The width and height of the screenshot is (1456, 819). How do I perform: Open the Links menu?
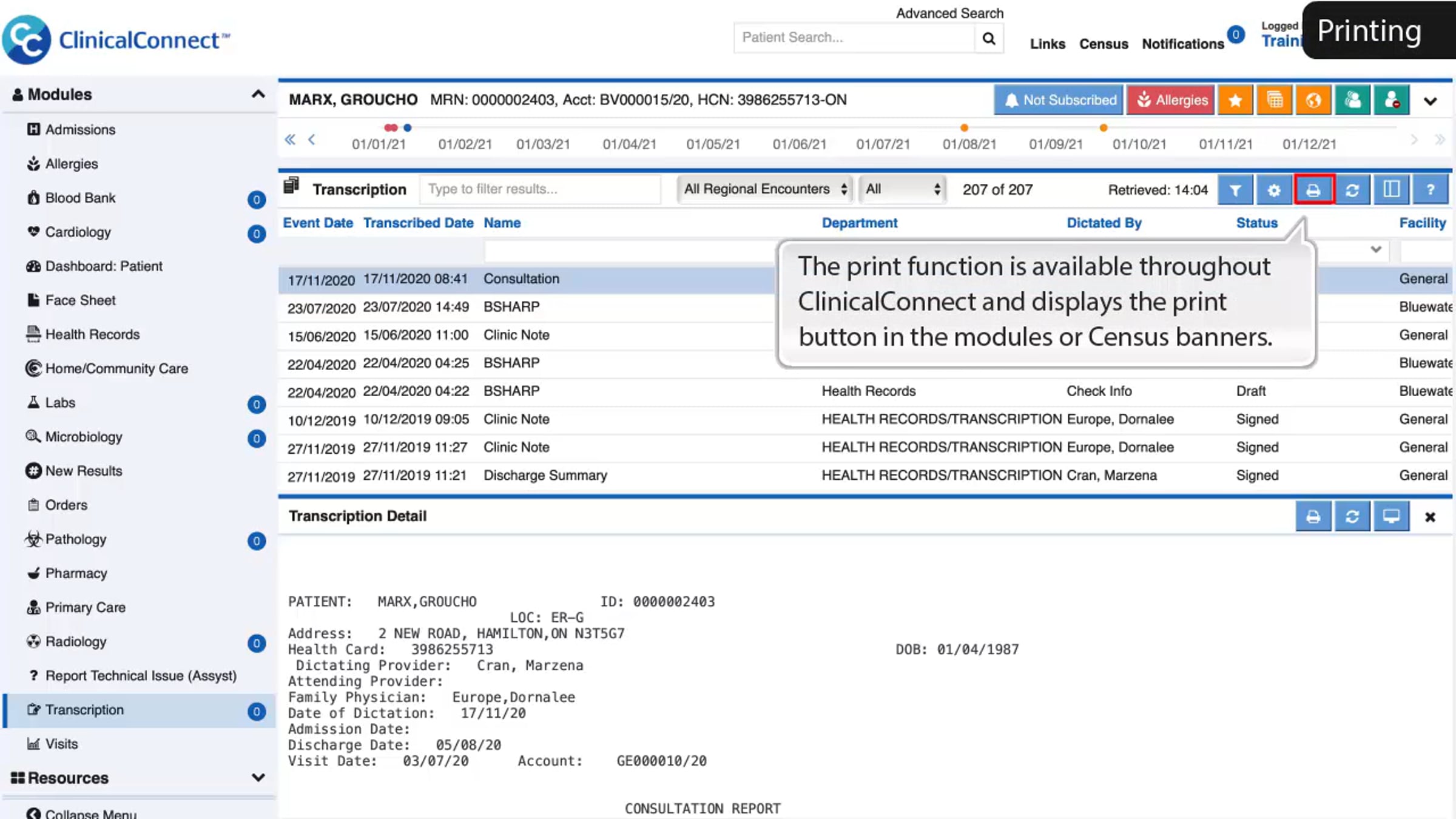click(x=1047, y=44)
